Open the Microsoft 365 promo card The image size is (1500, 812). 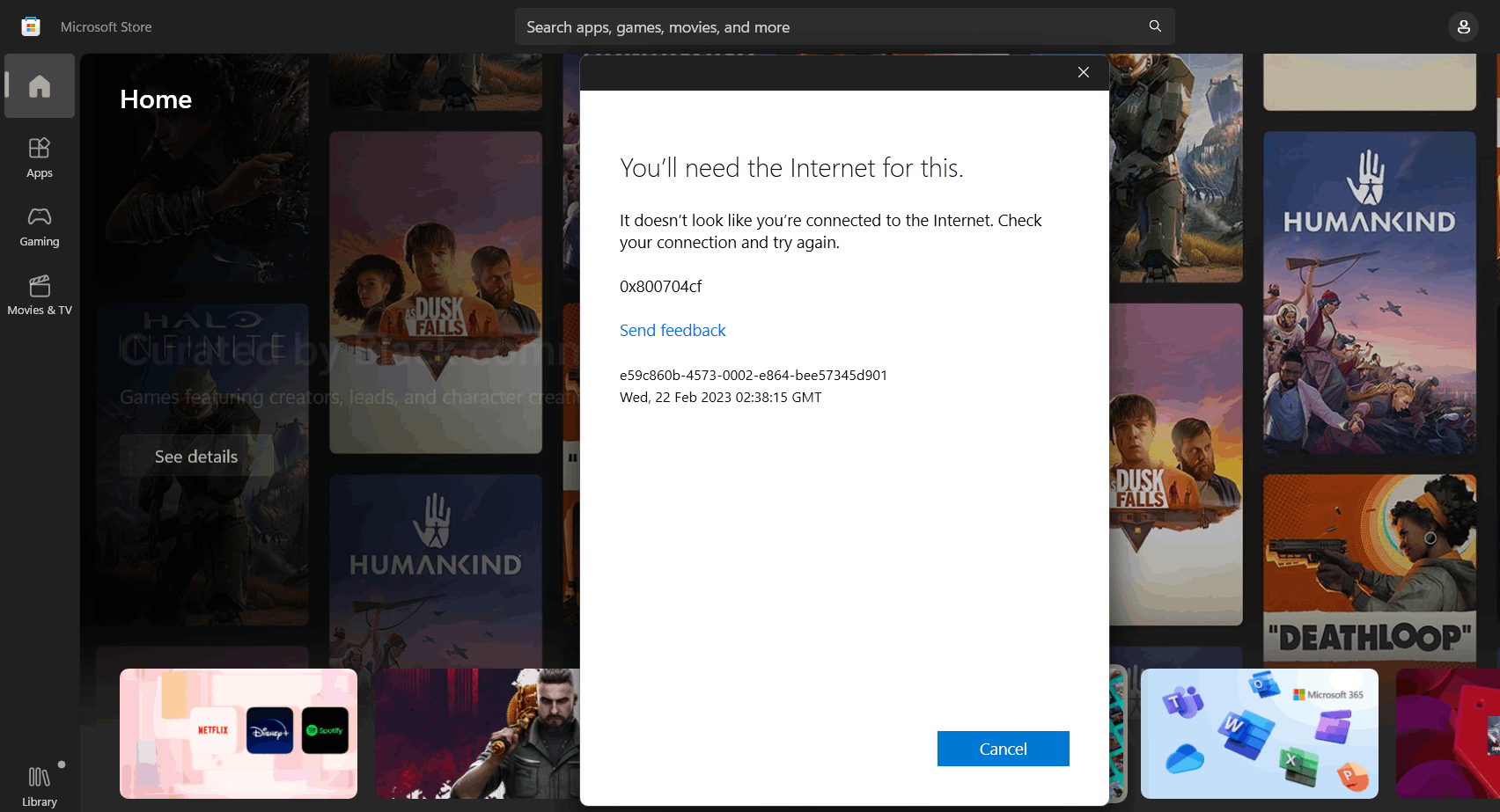(x=1260, y=734)
